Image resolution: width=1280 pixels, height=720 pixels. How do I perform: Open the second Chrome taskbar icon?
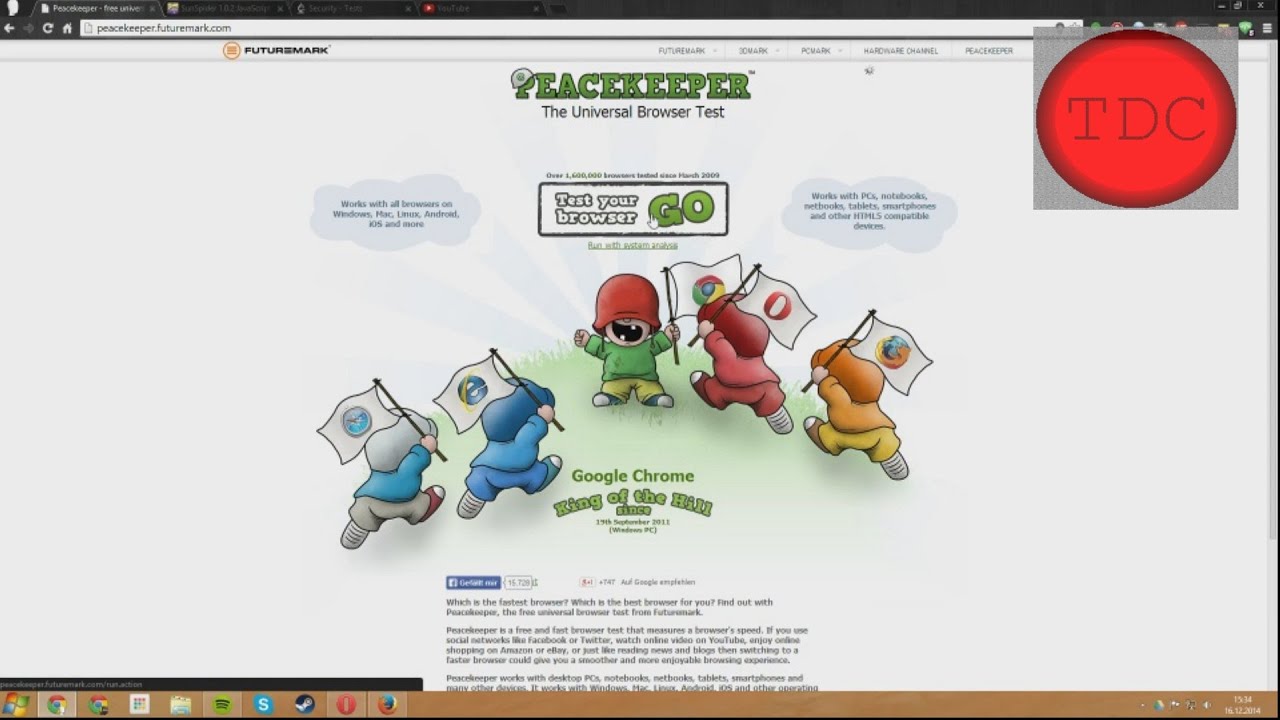(98, 705)
